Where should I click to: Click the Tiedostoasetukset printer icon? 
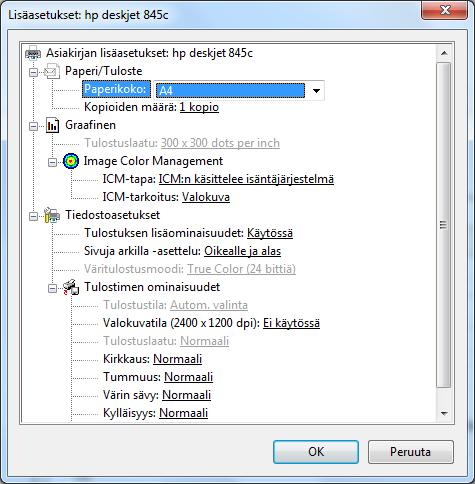pyautogui.click(x=52, y=215)
